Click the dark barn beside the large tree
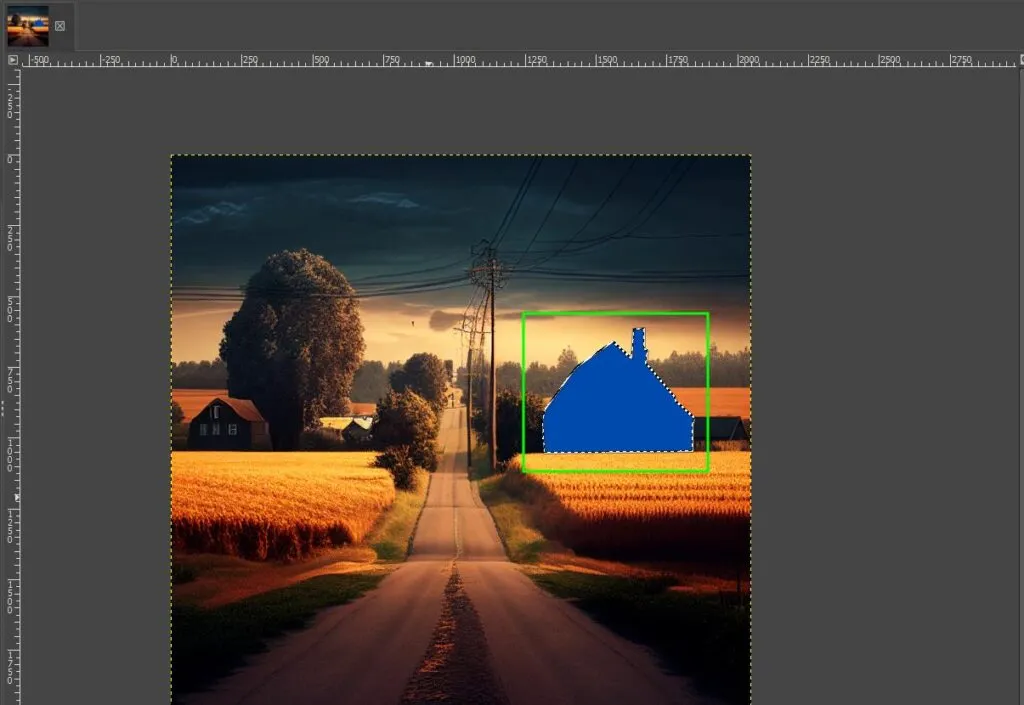The image size is (1024, 705). [x=229, y=424]
